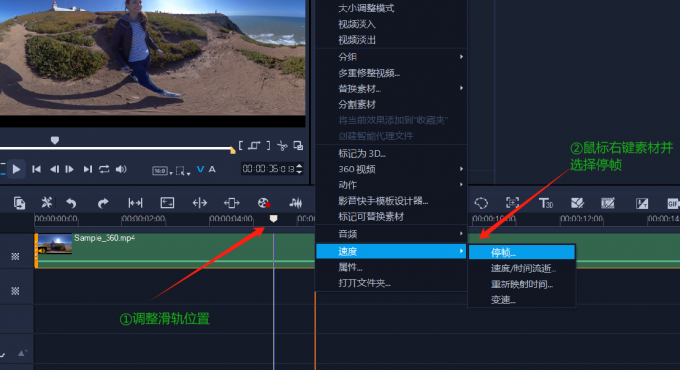The image size is (680, 370).
Task: Open 属性 properties entry
Action: point(350,267)
